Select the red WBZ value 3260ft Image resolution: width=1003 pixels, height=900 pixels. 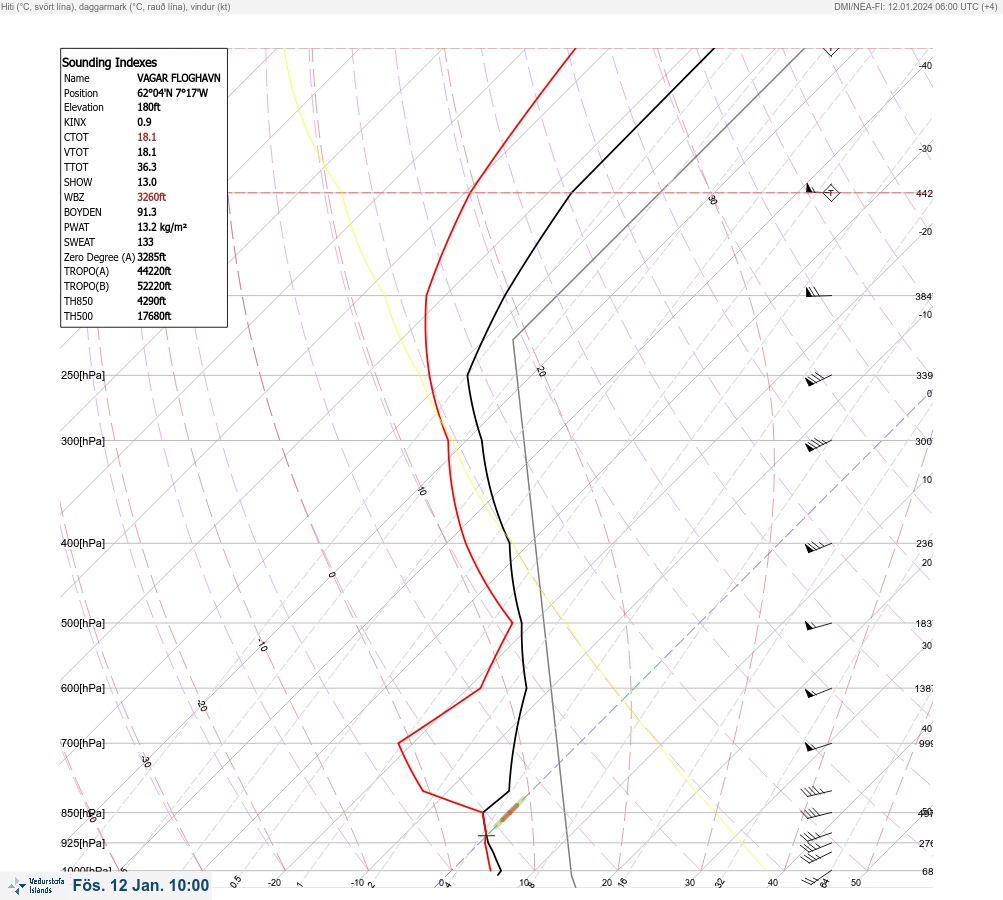click(152, 197)
